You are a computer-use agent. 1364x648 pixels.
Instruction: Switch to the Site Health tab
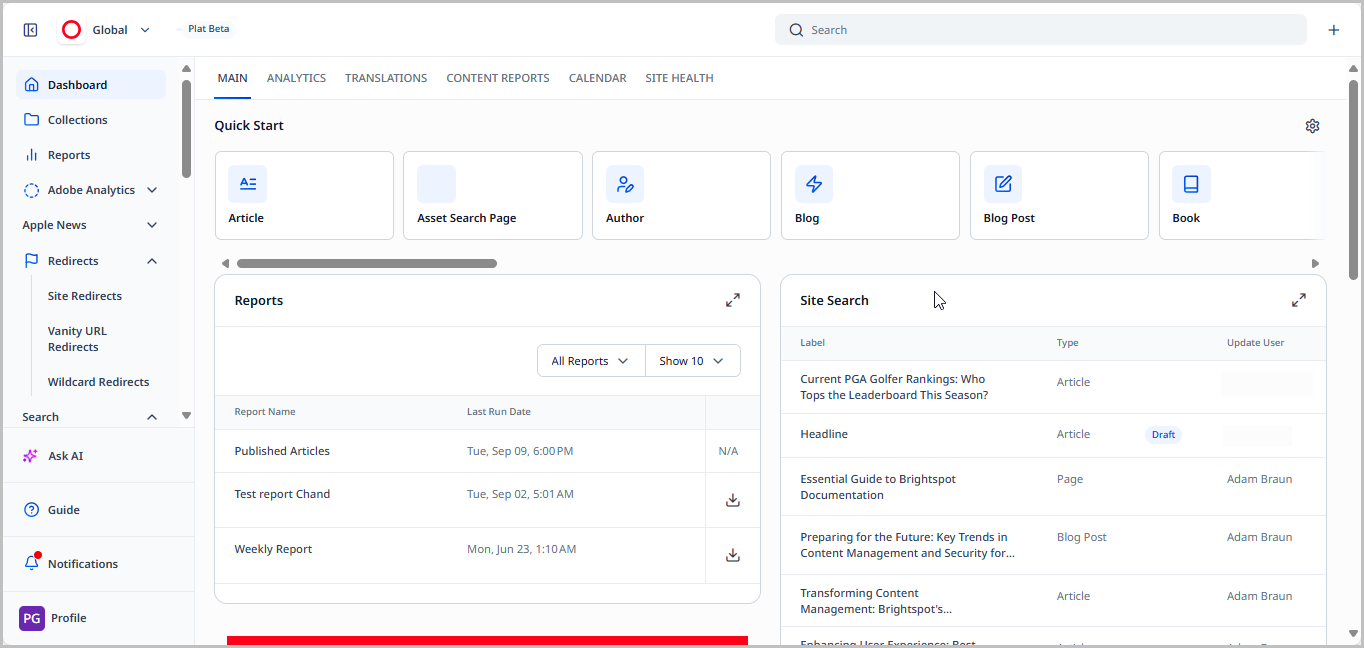[679, 78]
